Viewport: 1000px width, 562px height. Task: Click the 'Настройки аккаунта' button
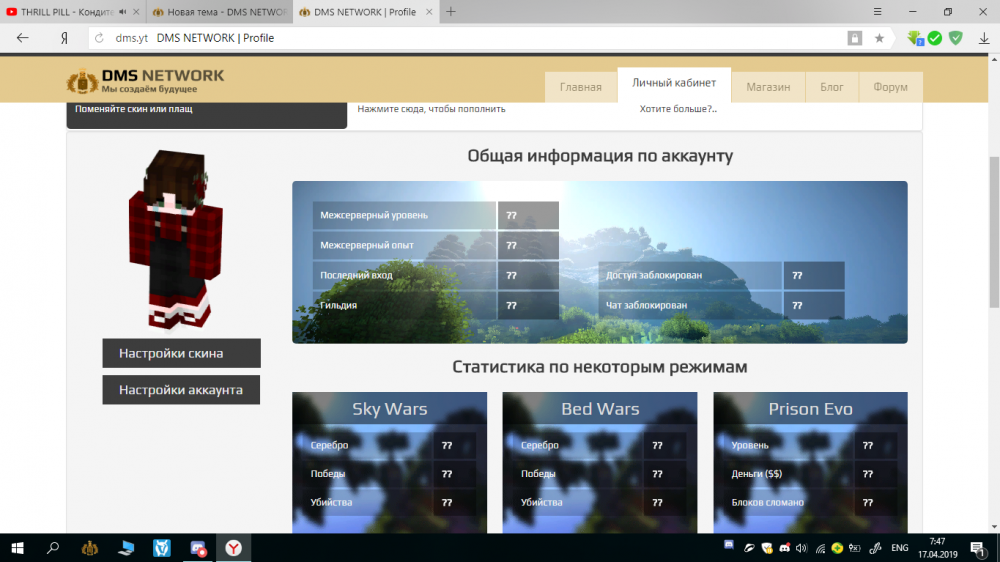coord(181,390)
